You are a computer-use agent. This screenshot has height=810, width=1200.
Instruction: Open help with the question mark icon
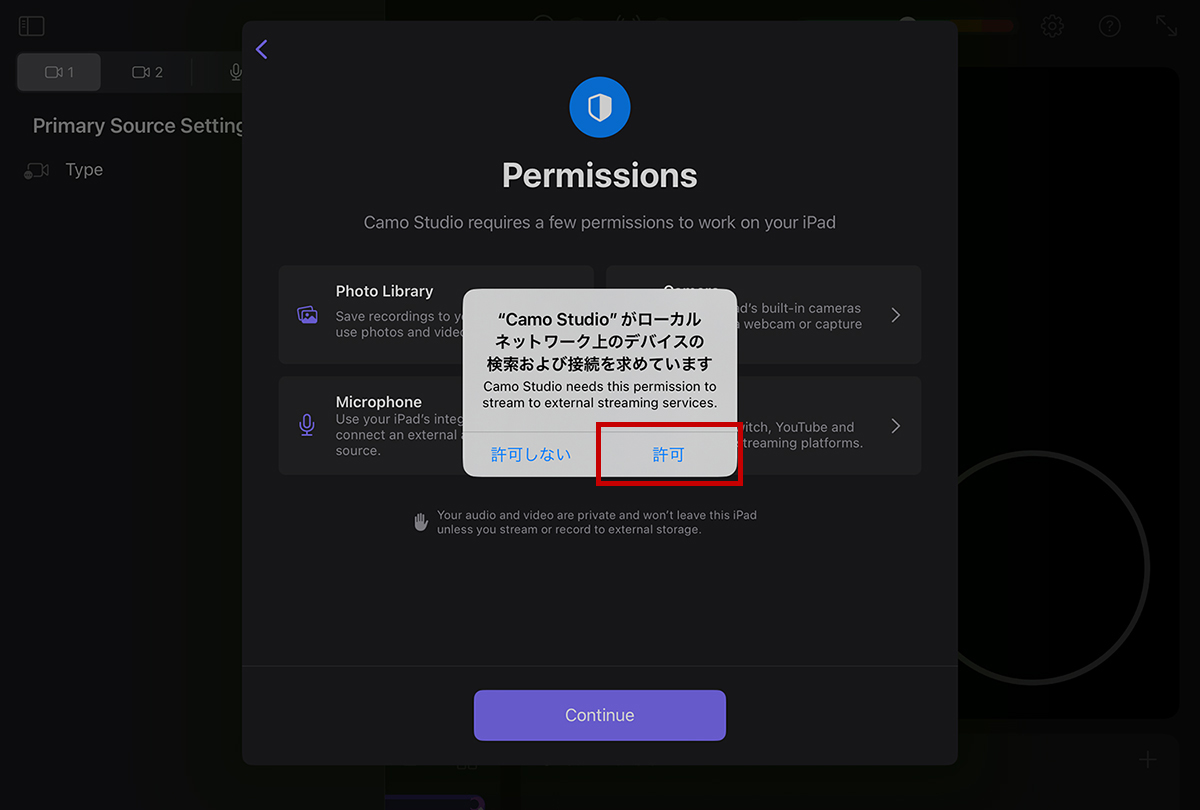tap(1110, 26)
